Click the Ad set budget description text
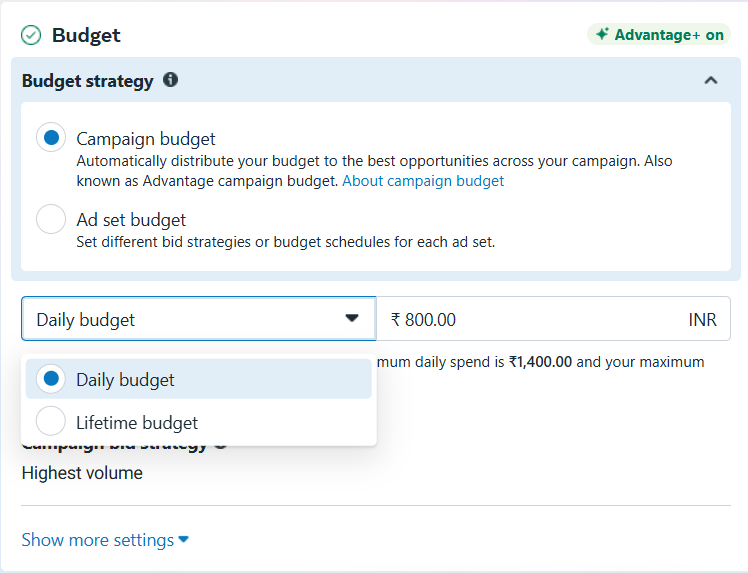This screenshot has width=748, height=573. pos(286,242)
